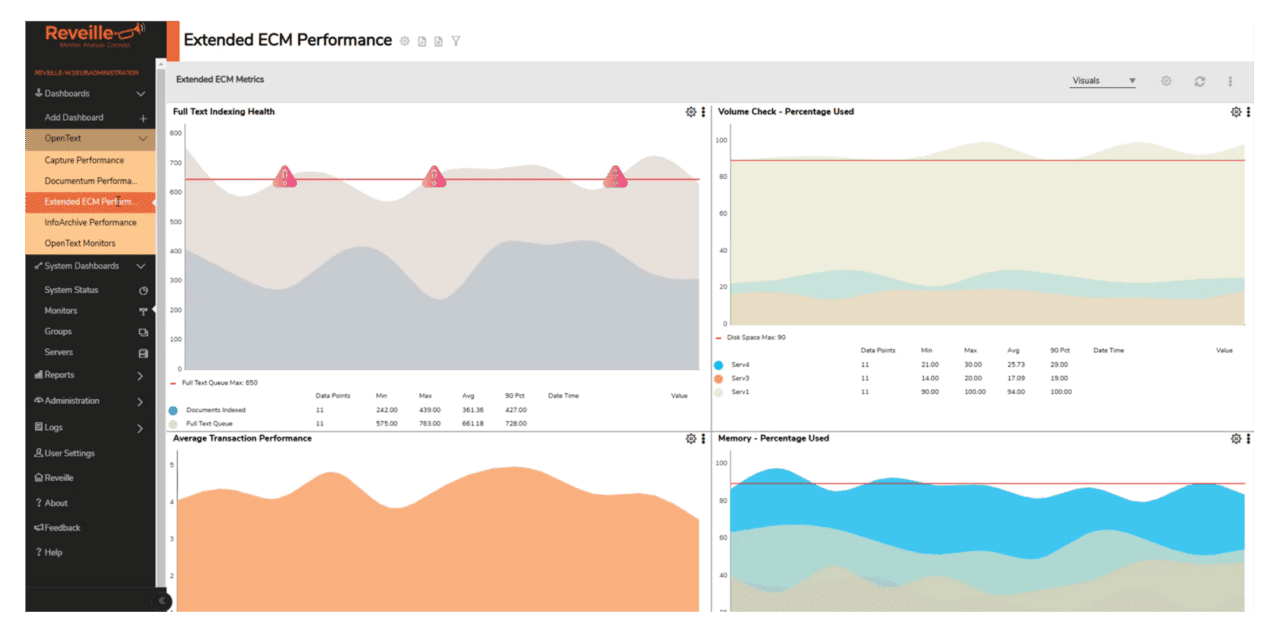Open the System Status clock icon

[x=143, y=289]
